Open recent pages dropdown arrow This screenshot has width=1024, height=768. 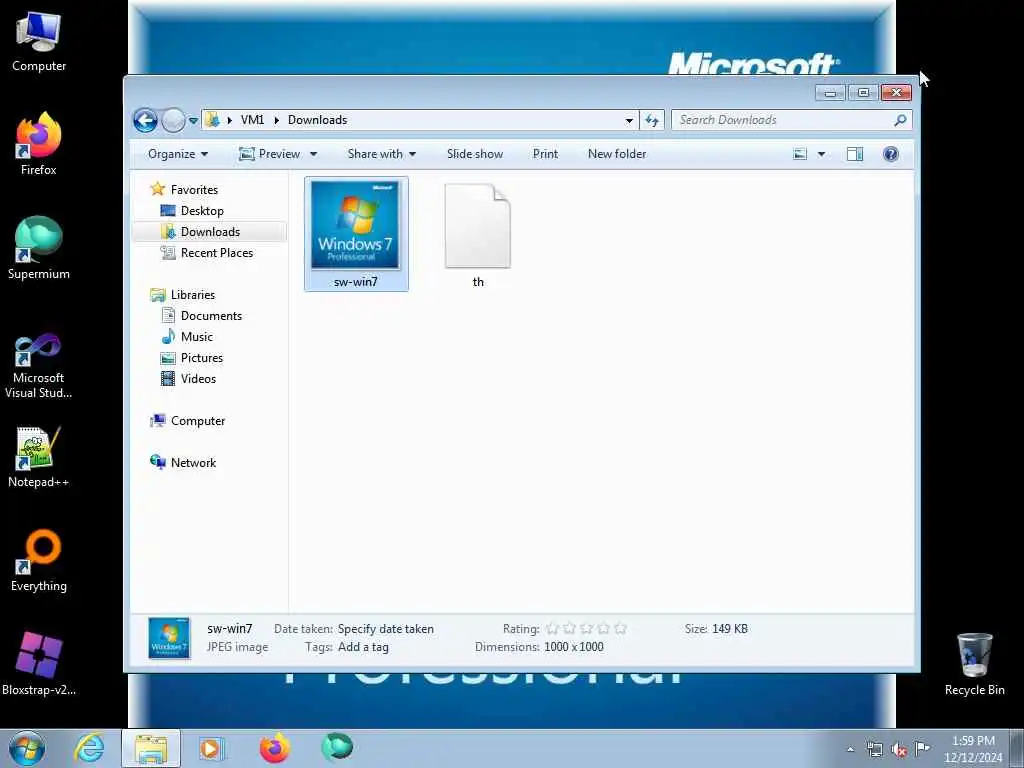pyautogui.click(x=193, y=121)
